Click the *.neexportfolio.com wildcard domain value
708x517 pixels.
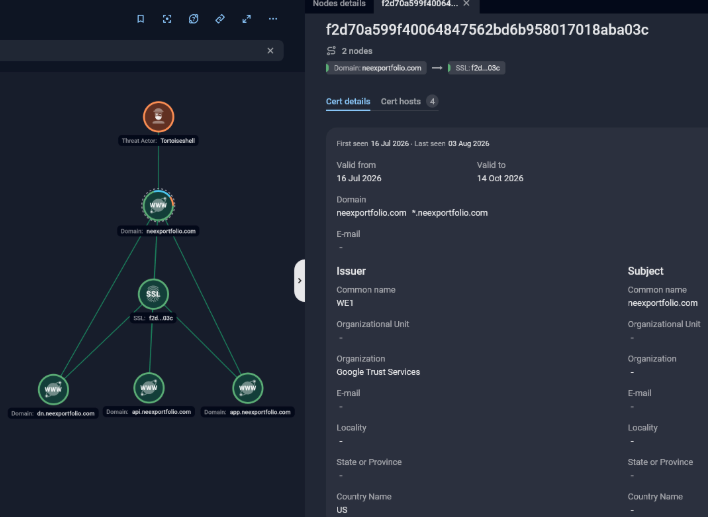[x=450, y=213]
